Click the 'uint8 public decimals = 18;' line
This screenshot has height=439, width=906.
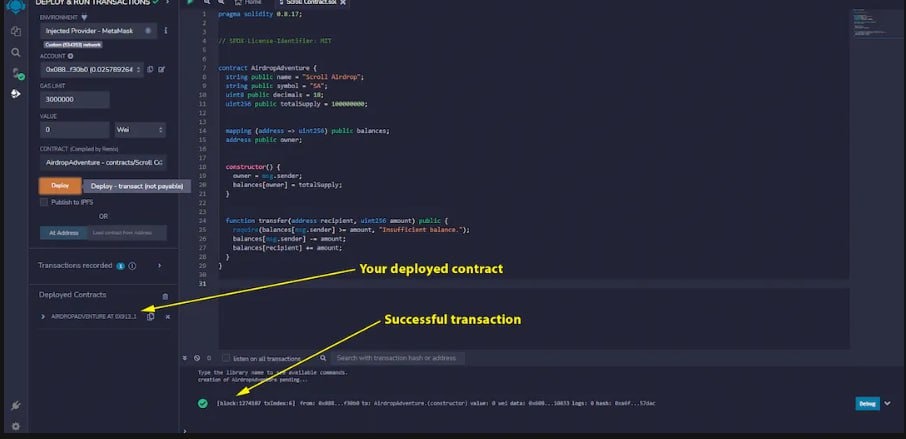pyautogui.click(x=274, y=95)
